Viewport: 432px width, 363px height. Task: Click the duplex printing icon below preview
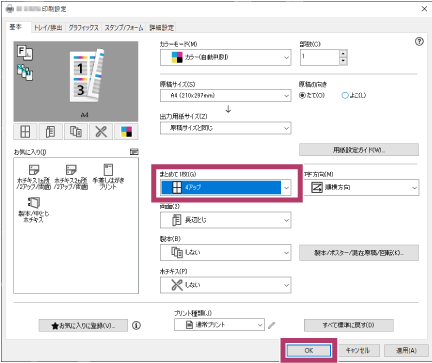(50, 132)
